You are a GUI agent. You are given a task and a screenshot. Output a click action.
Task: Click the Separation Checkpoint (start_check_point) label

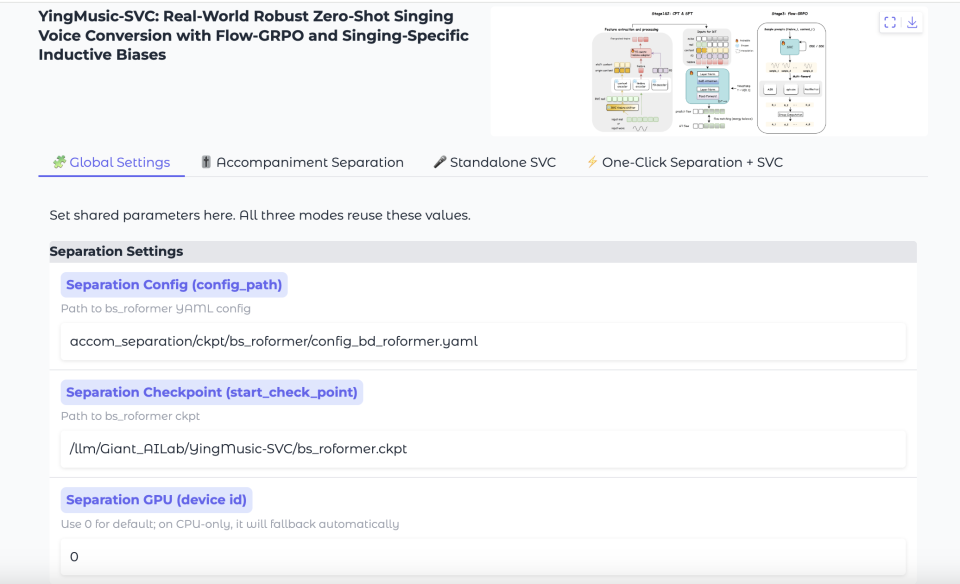click(211, 392)
